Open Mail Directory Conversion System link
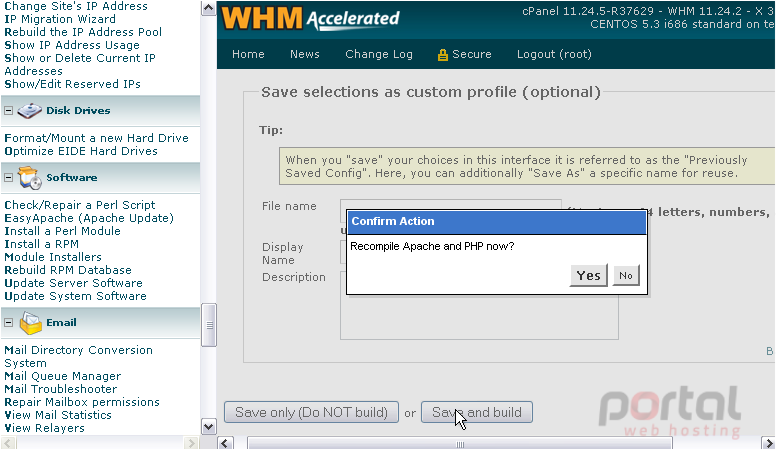The height and width of the screenshot is (450, 776). 78,356
